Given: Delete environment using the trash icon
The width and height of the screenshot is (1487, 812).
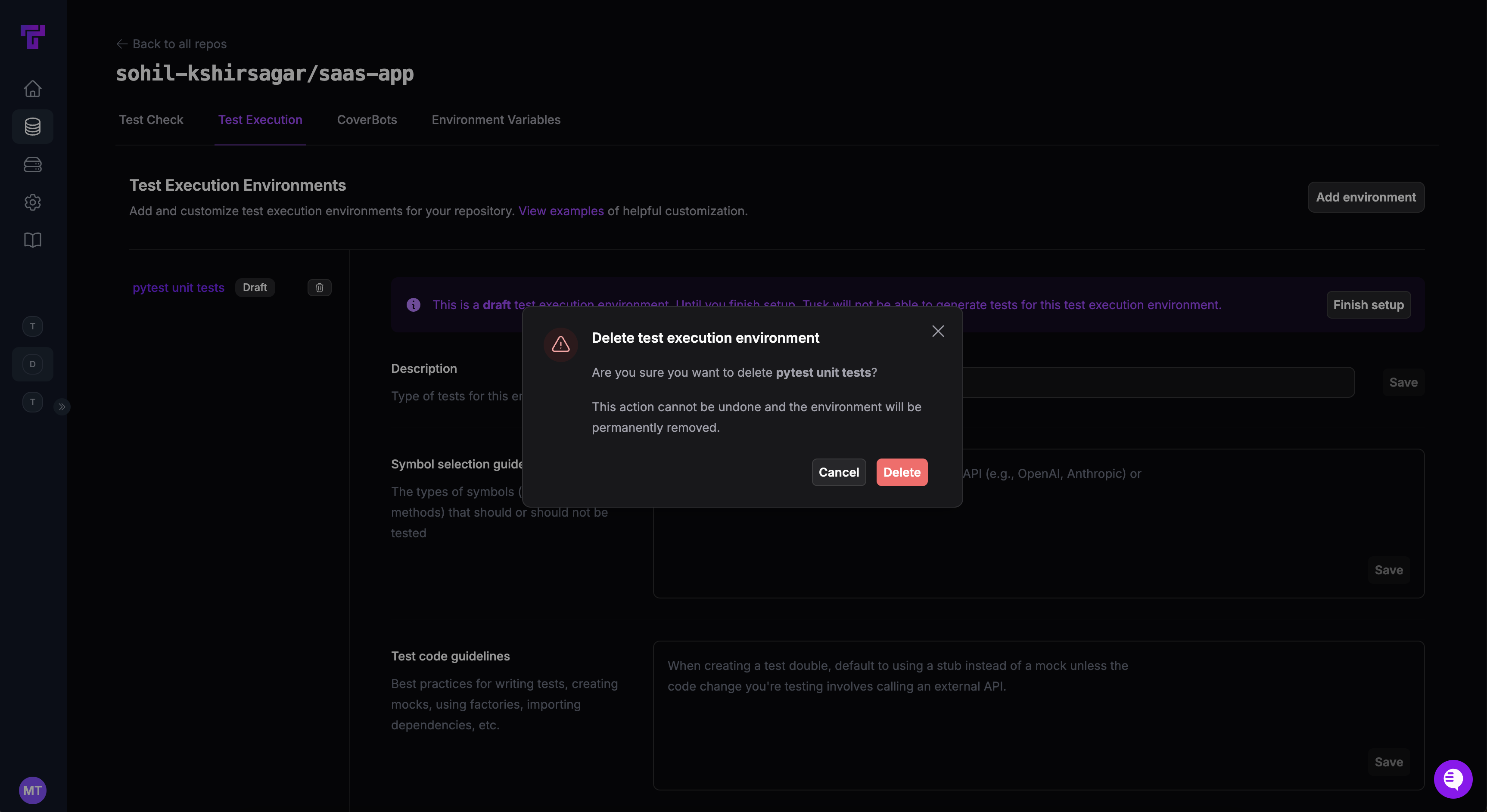Looking at the screenshot, I should [319, 288].
